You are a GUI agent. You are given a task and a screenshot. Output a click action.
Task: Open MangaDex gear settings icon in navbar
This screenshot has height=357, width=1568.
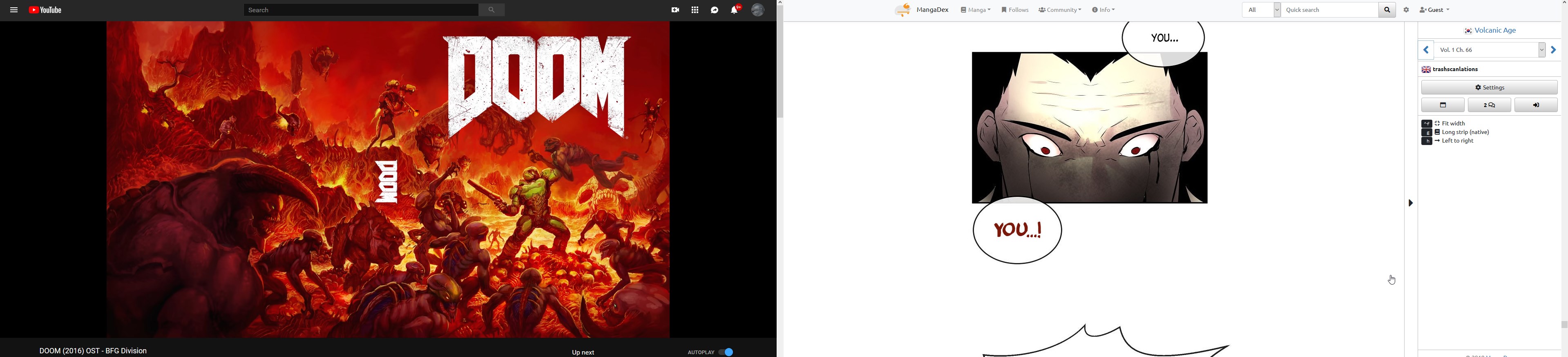(1406, 10)
